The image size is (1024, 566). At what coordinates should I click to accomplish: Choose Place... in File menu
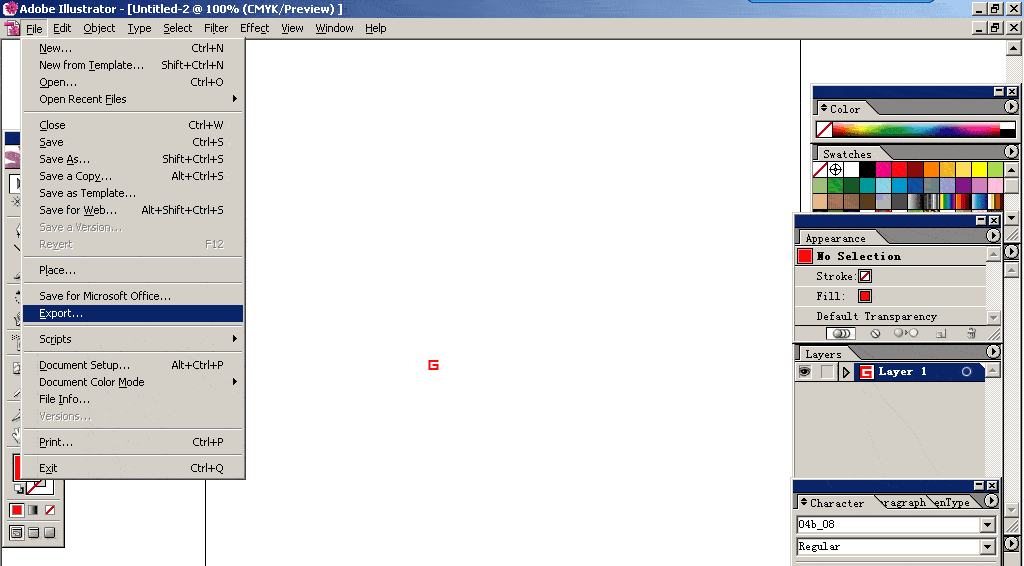click(x=133, y=270)
